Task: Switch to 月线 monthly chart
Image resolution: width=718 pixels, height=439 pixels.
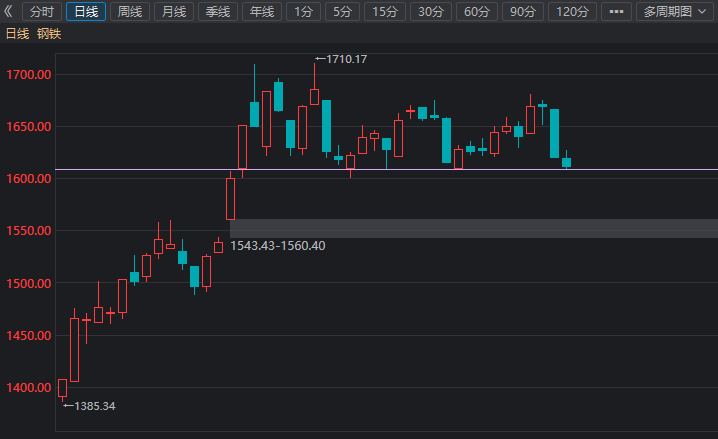Action: tap(174, 11)
